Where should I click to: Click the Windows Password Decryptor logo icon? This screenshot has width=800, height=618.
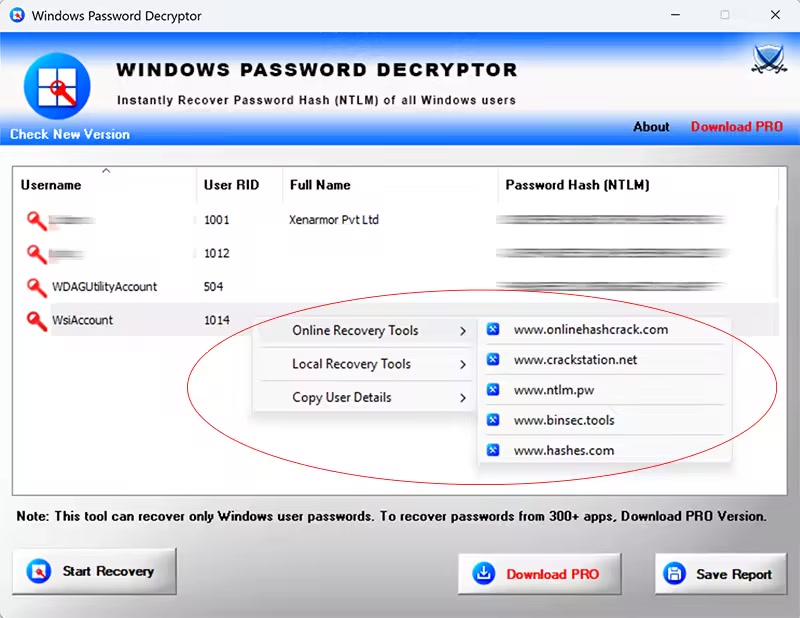pos(56,82)
